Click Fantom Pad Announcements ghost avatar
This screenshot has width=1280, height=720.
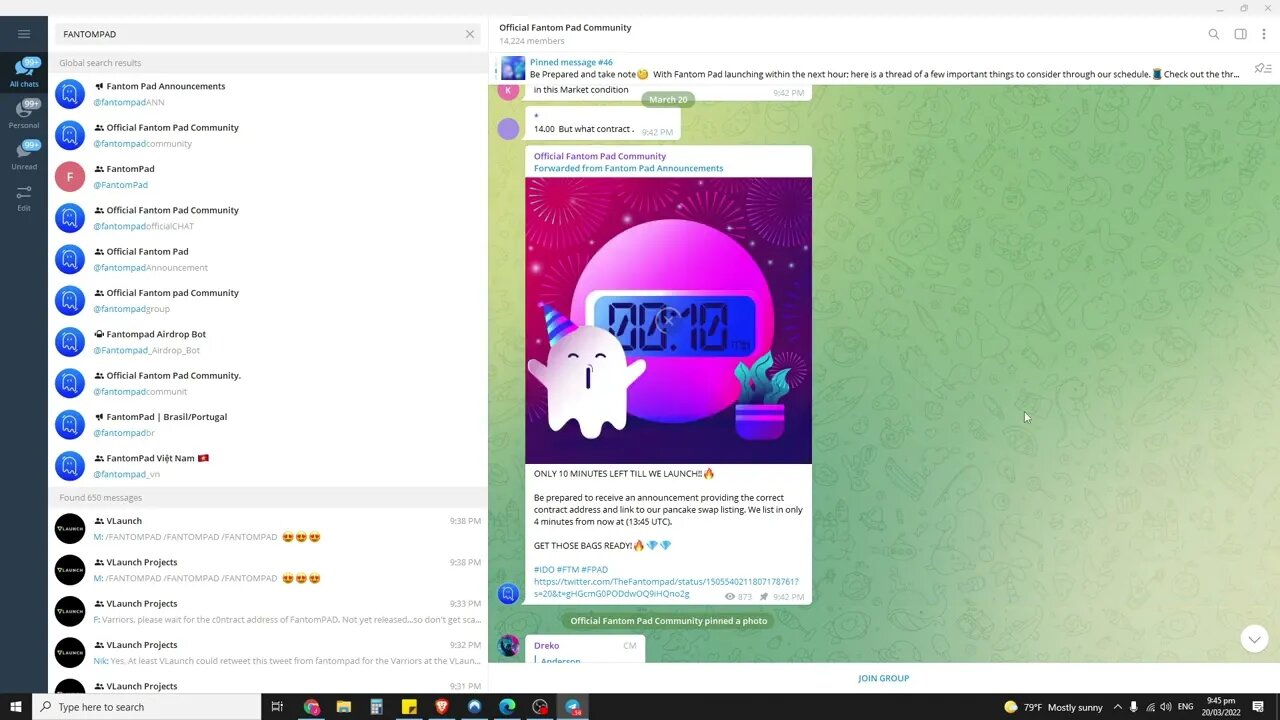click(70, 94)
